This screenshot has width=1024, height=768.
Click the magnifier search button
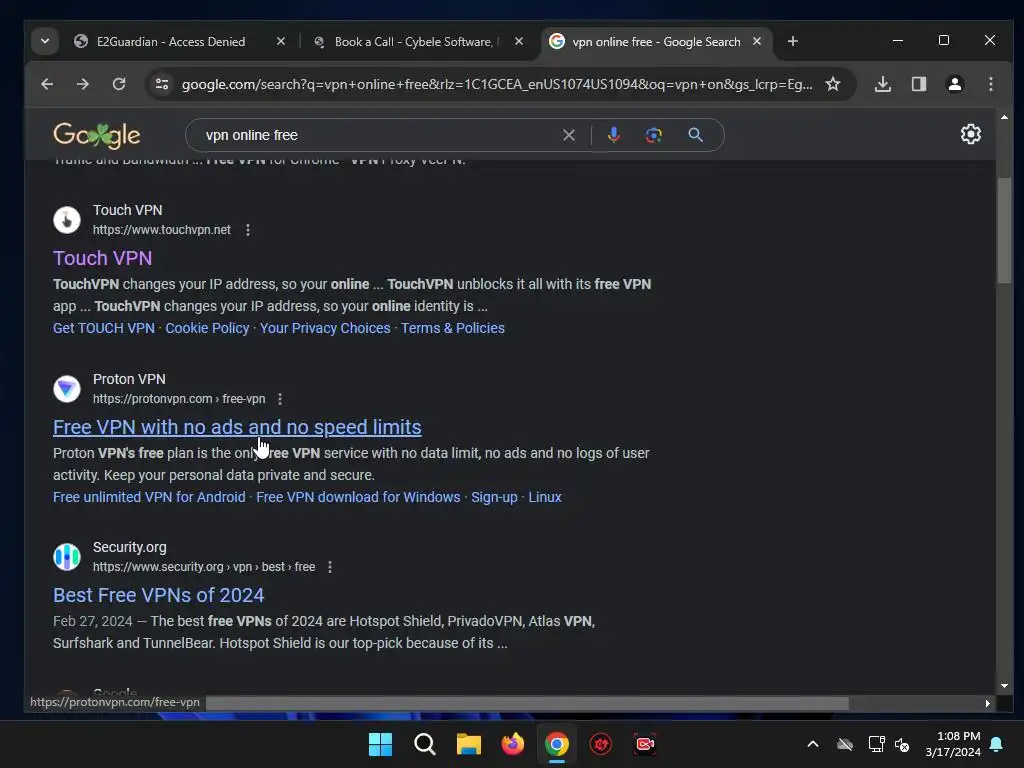pyautogui.click(x=696, y=135)
